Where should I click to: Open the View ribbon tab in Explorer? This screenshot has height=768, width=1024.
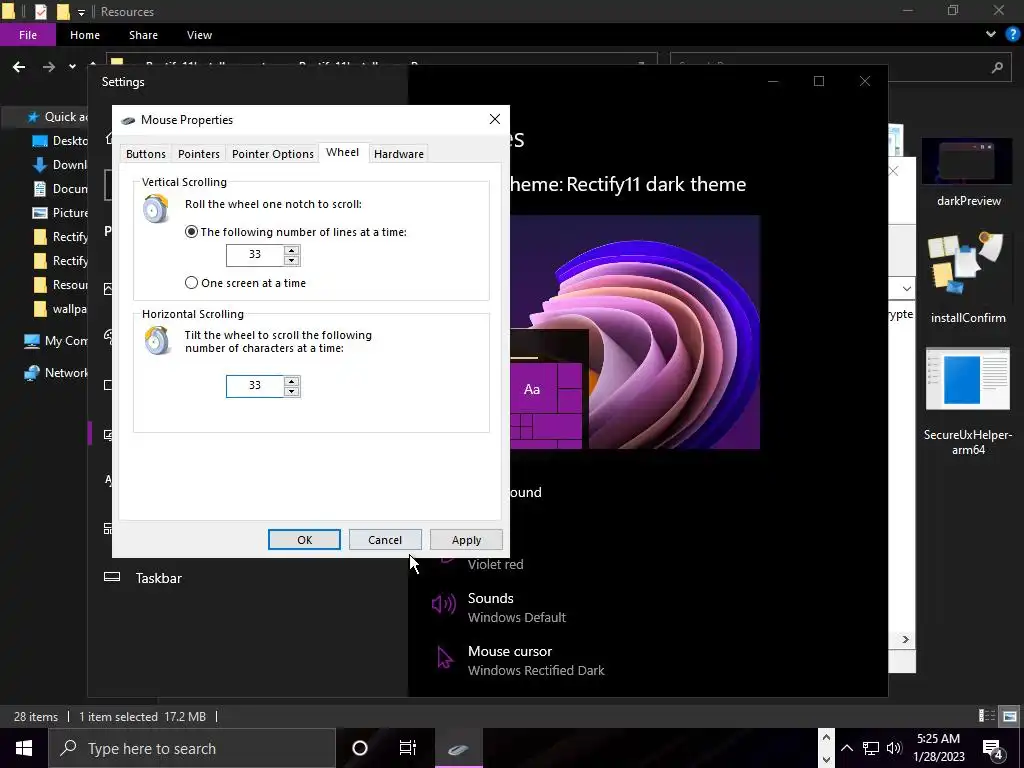pyautogui.click(x=199, y=35)
